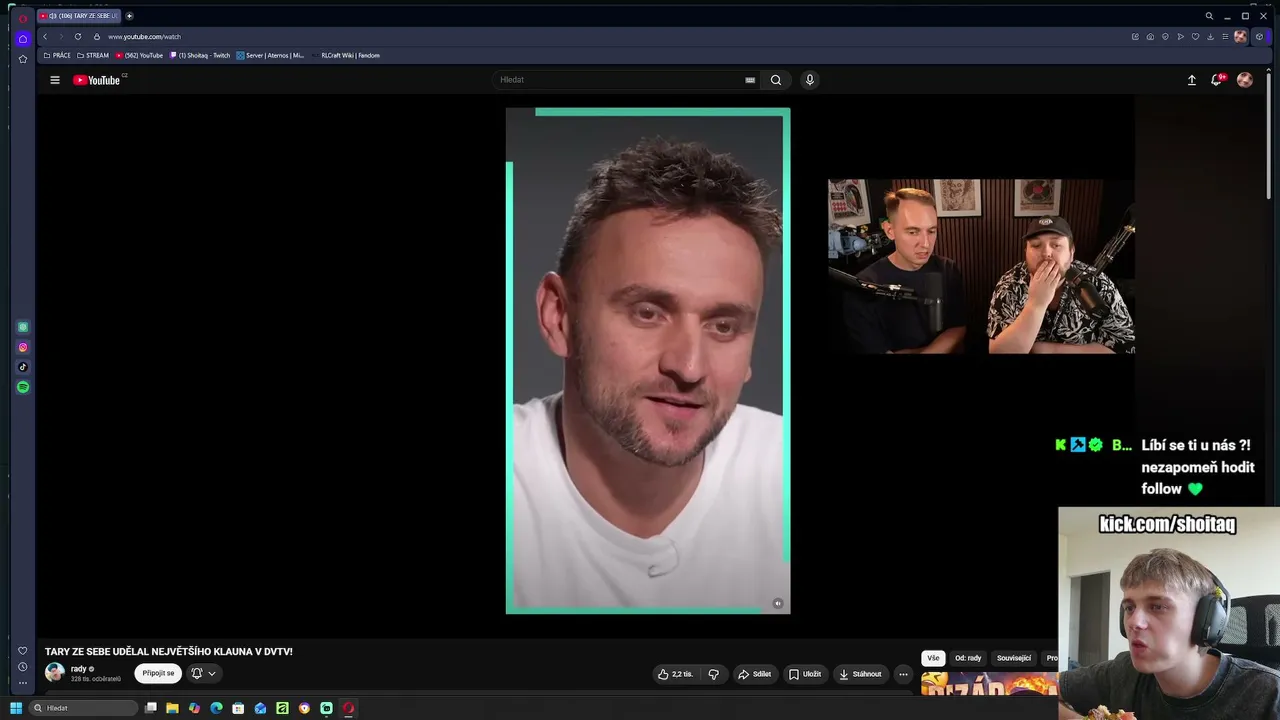Start voice search with the microphone
The height and width of the screenshot is (720, 1280).
[x=810, y=80]
